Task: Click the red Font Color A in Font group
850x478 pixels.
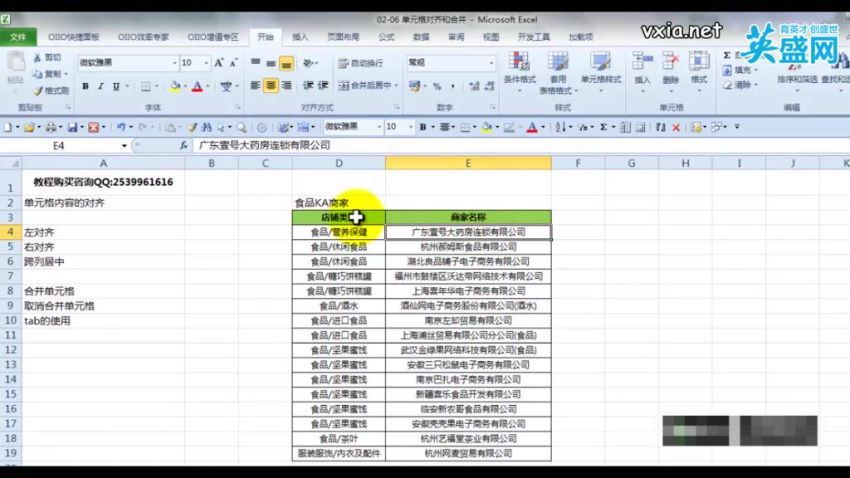Action: click(x=197, y=86)
